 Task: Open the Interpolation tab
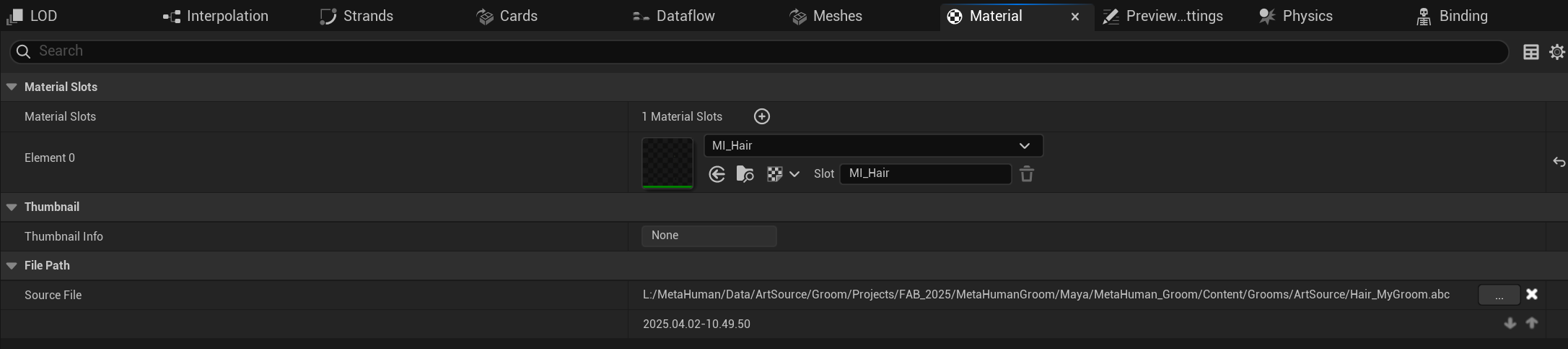(216, 16)
